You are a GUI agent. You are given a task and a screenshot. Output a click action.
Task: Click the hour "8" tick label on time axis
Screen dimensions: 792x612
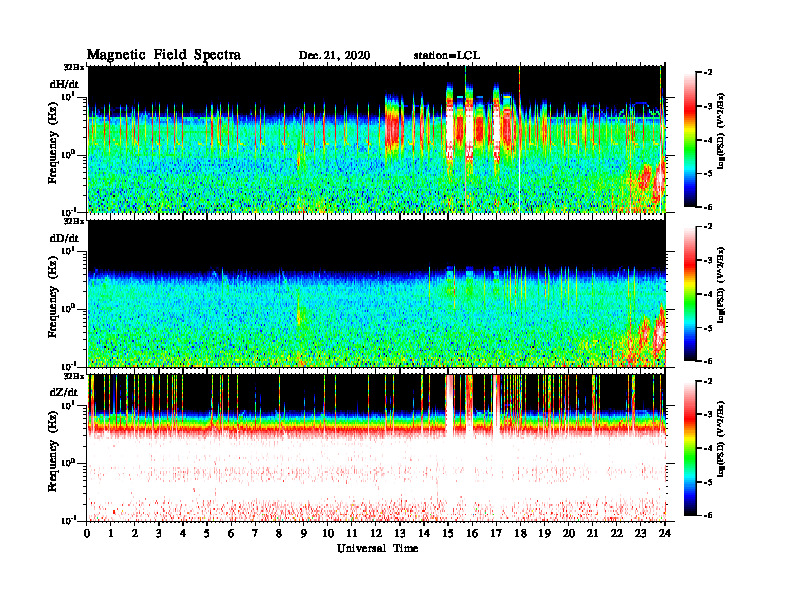click(279, 534)
